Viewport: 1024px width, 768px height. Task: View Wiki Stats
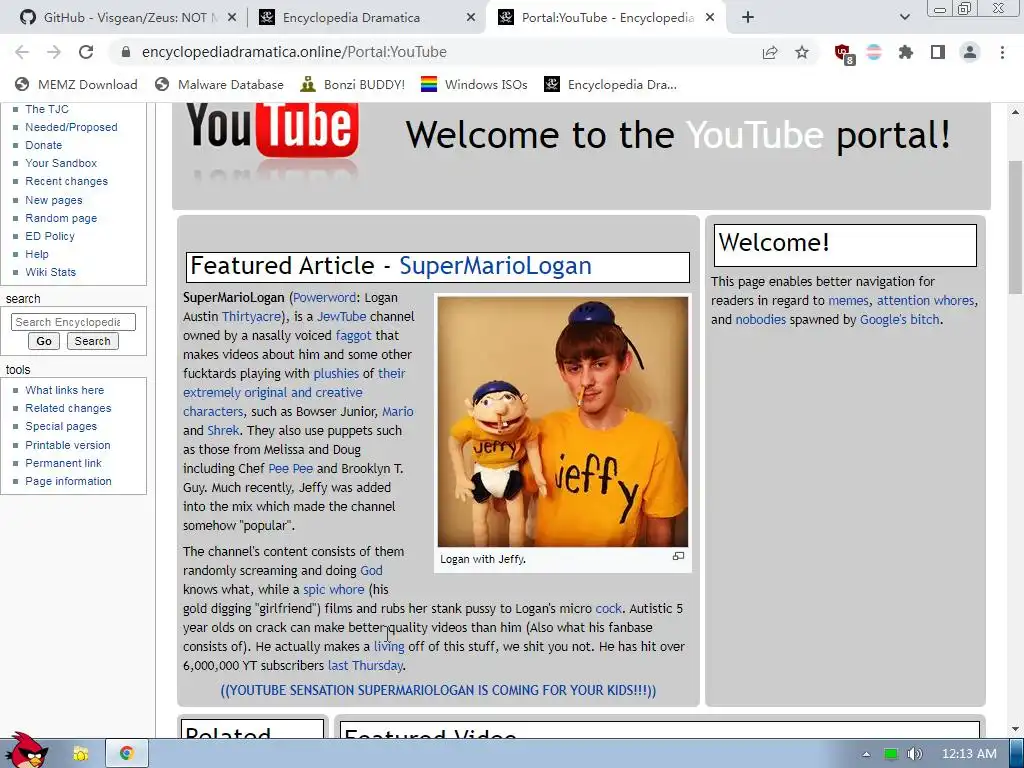(x=50, y=272)
